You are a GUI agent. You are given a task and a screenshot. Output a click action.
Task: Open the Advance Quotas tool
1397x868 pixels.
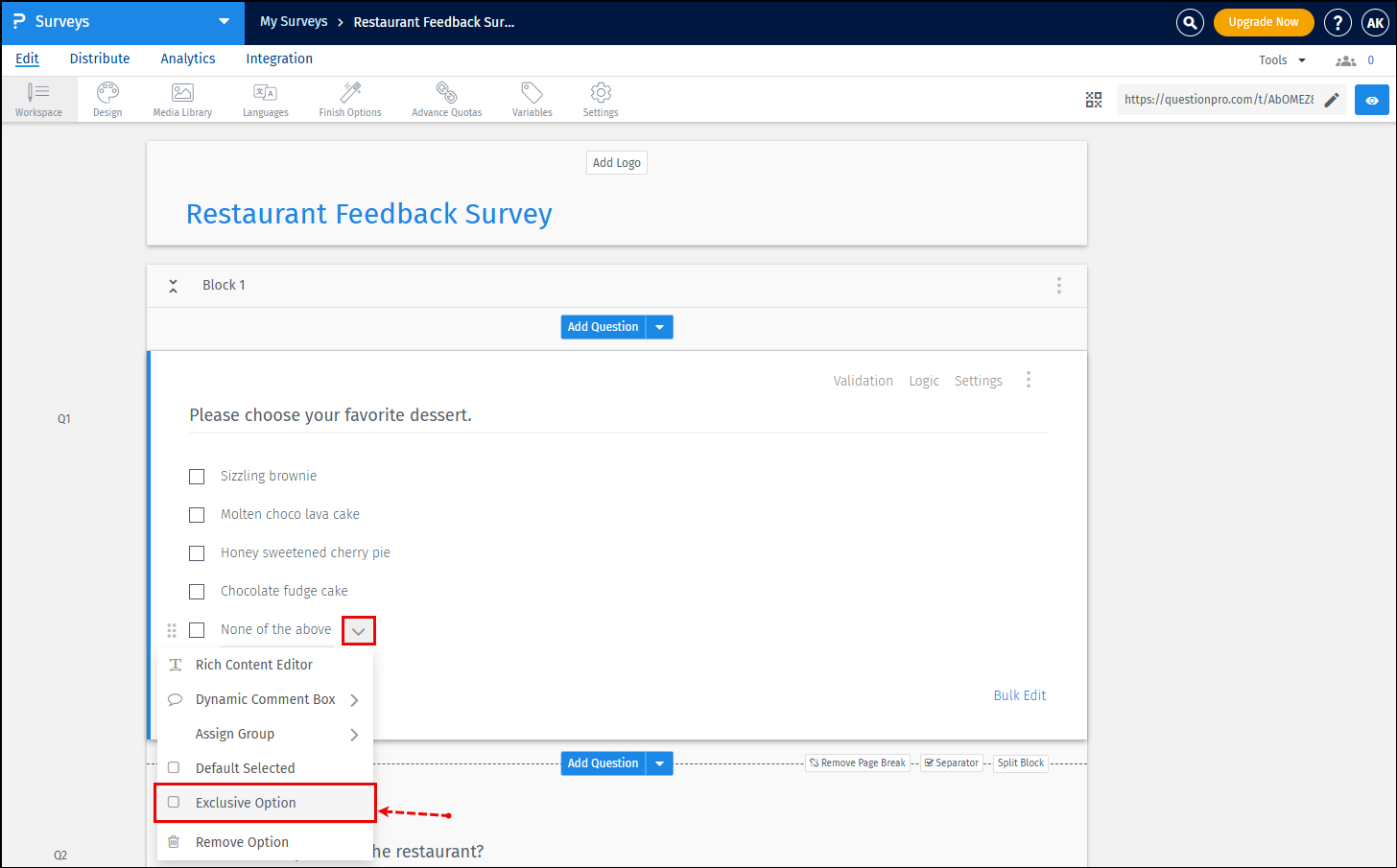[x=445, y=99]
